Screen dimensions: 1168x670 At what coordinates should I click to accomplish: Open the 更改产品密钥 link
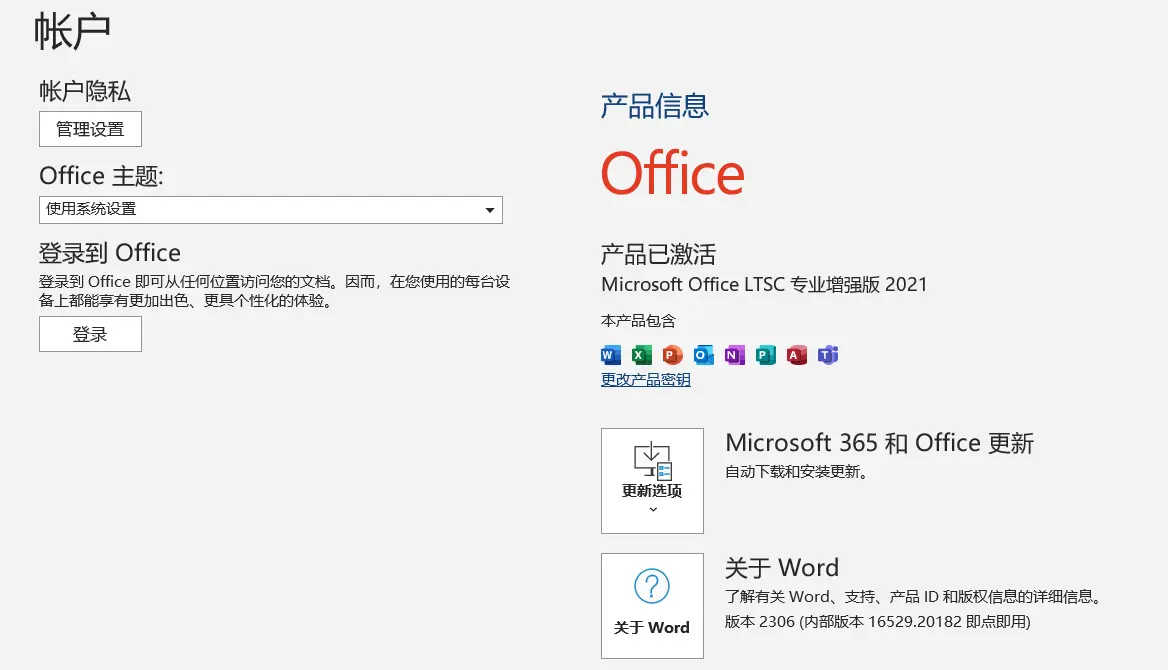point(646,379)
